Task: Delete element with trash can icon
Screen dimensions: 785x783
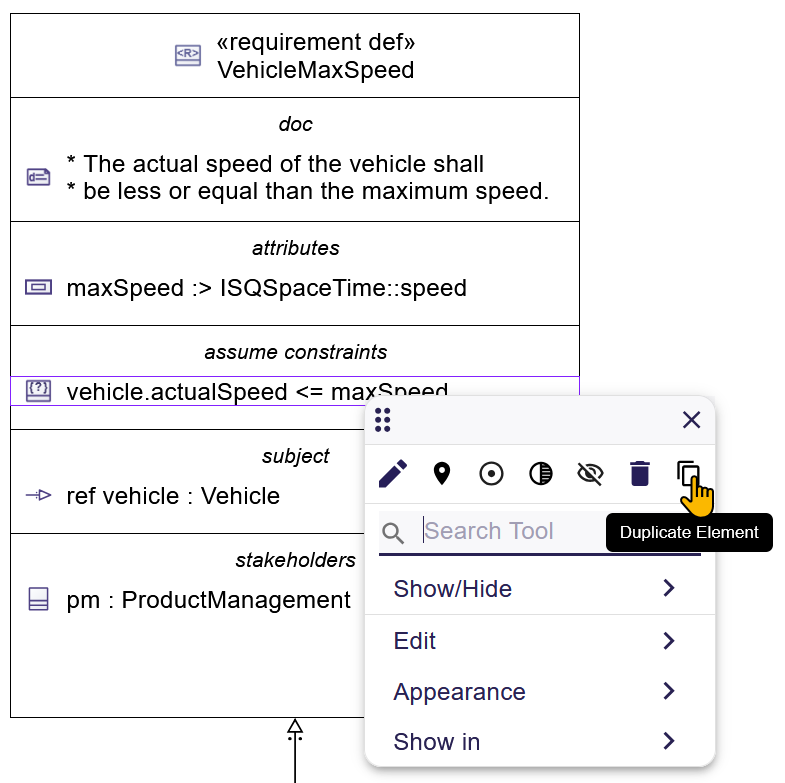Action: tap(640, 473)
